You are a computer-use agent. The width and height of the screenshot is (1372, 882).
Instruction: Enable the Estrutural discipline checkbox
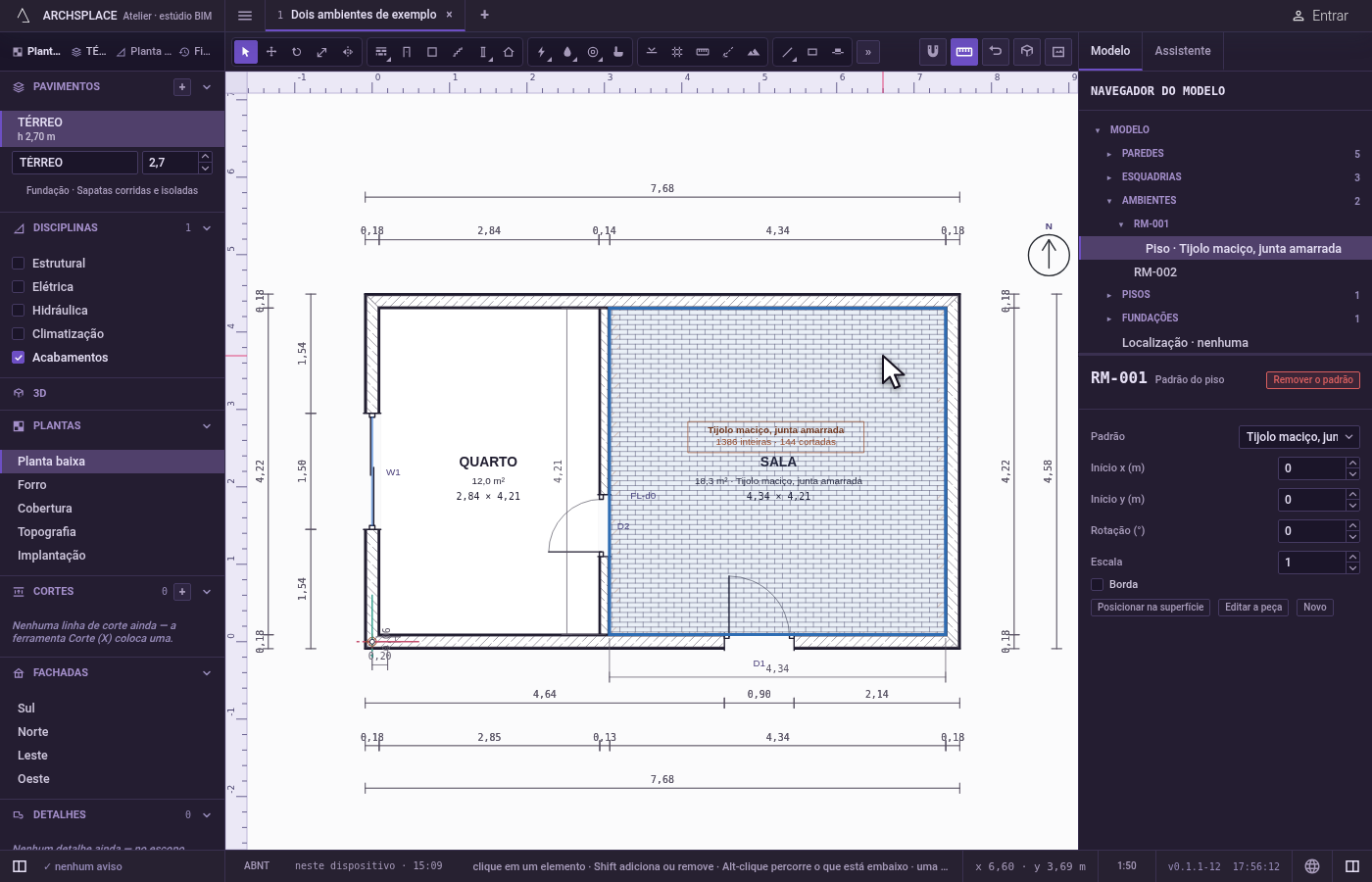(x=18, y=264)
